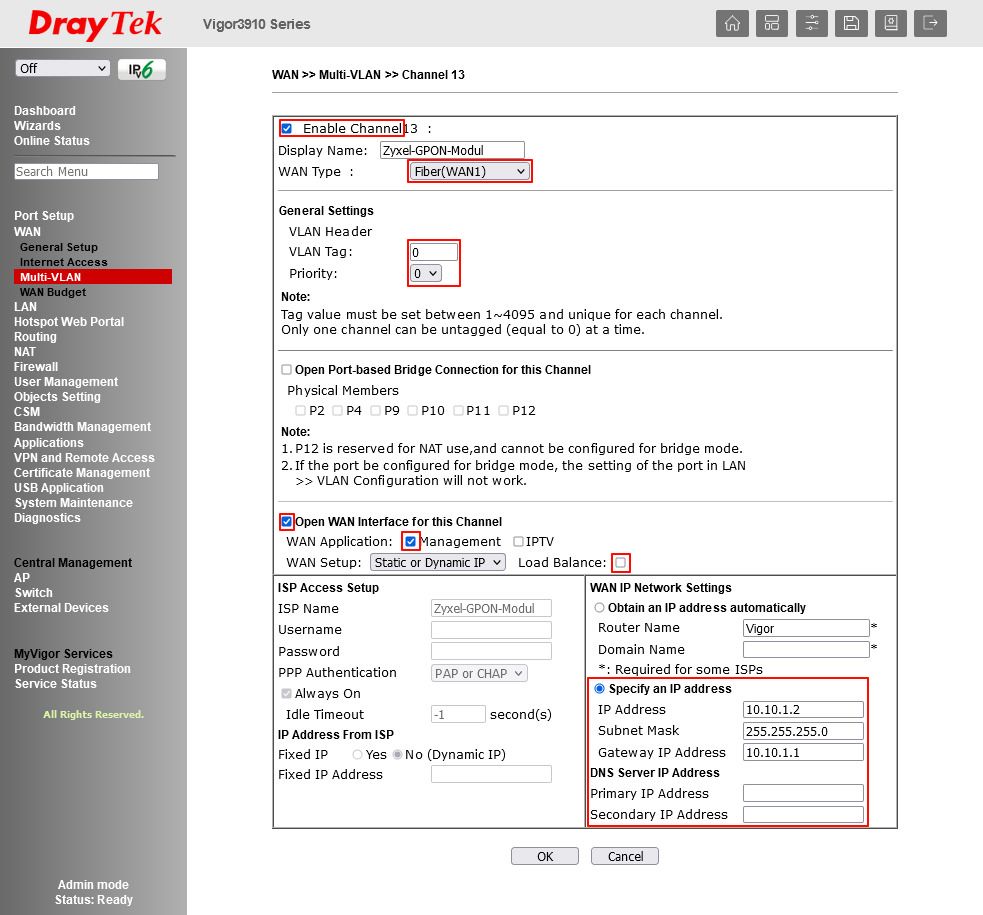Click the logout icon
The height and width of the screenshot is (915, 983).
click(930, 24)
